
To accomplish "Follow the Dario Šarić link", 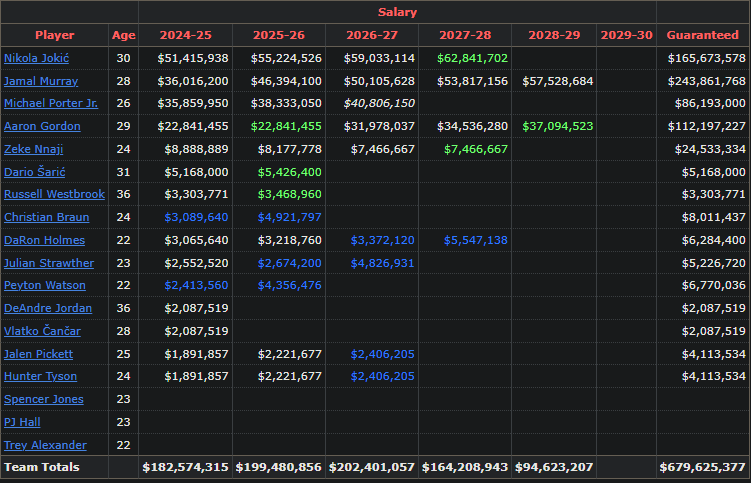I will [34, 172].
